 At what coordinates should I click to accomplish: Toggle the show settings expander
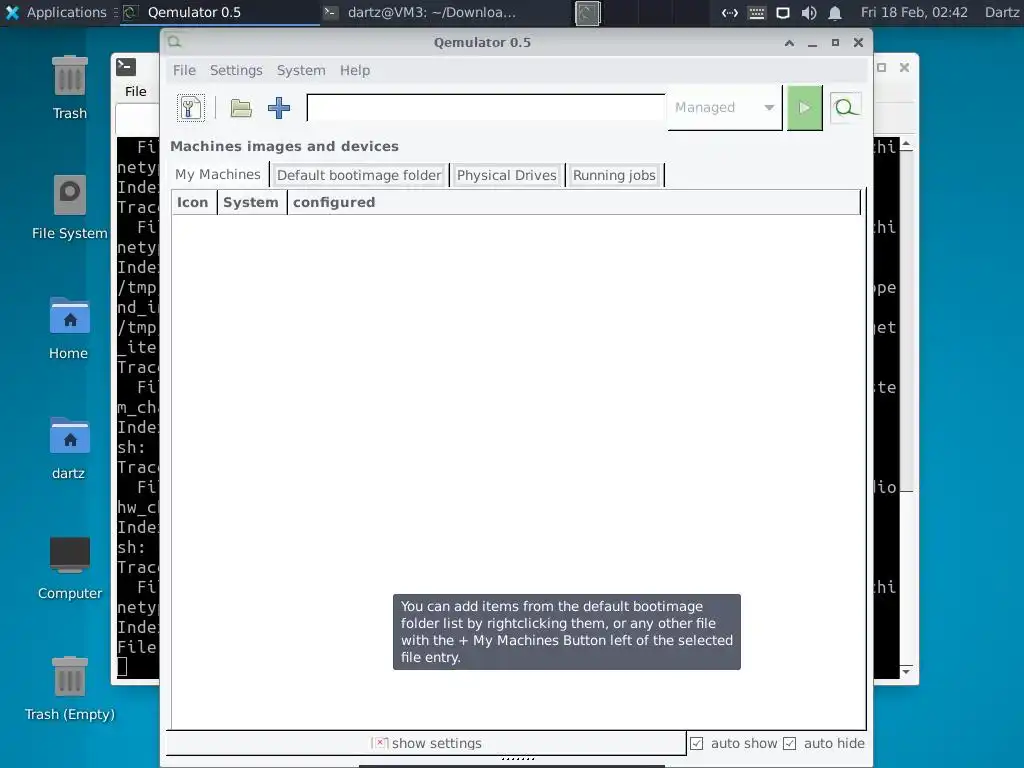(426, 743)
